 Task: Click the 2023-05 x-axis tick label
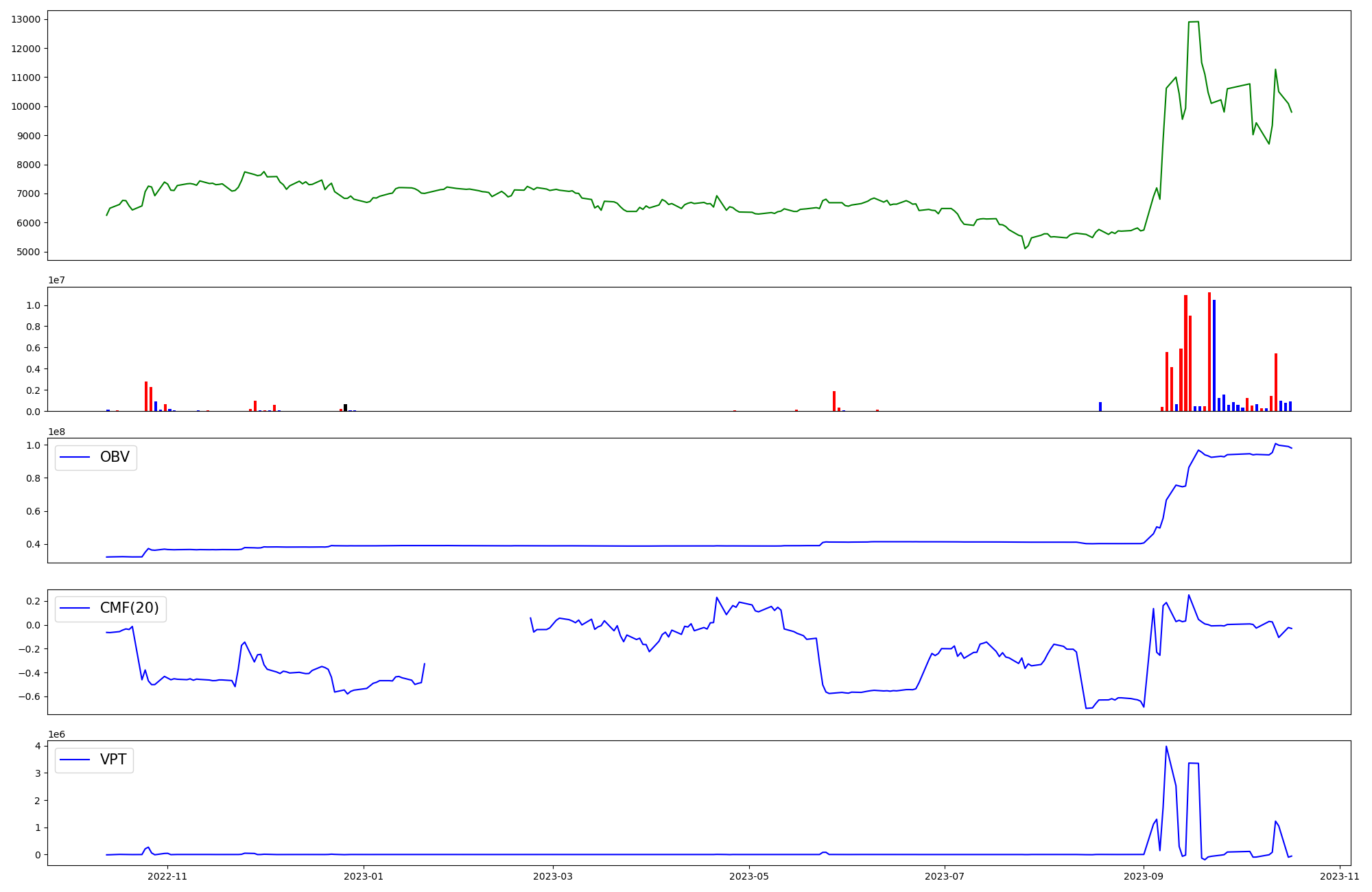click(748, 876)
